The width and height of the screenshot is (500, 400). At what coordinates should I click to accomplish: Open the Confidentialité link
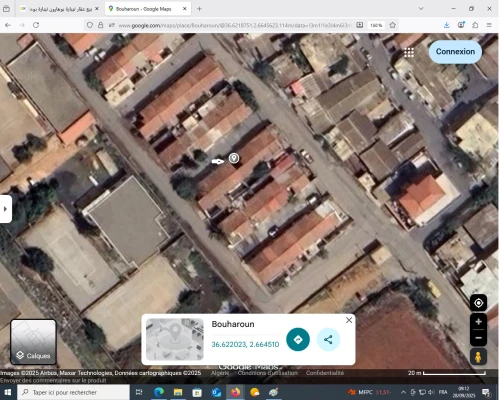(x=325, y=373)
